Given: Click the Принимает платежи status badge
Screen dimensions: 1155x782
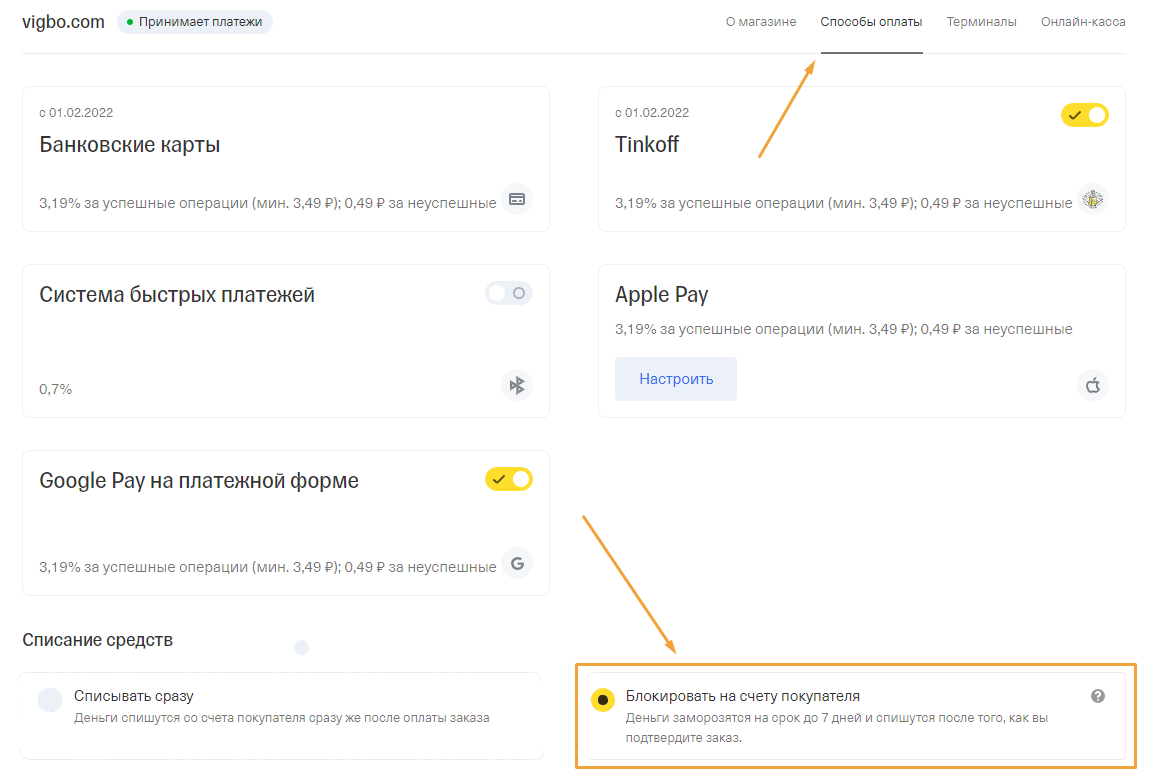Looking at the screenshot, I should [195, 22].
